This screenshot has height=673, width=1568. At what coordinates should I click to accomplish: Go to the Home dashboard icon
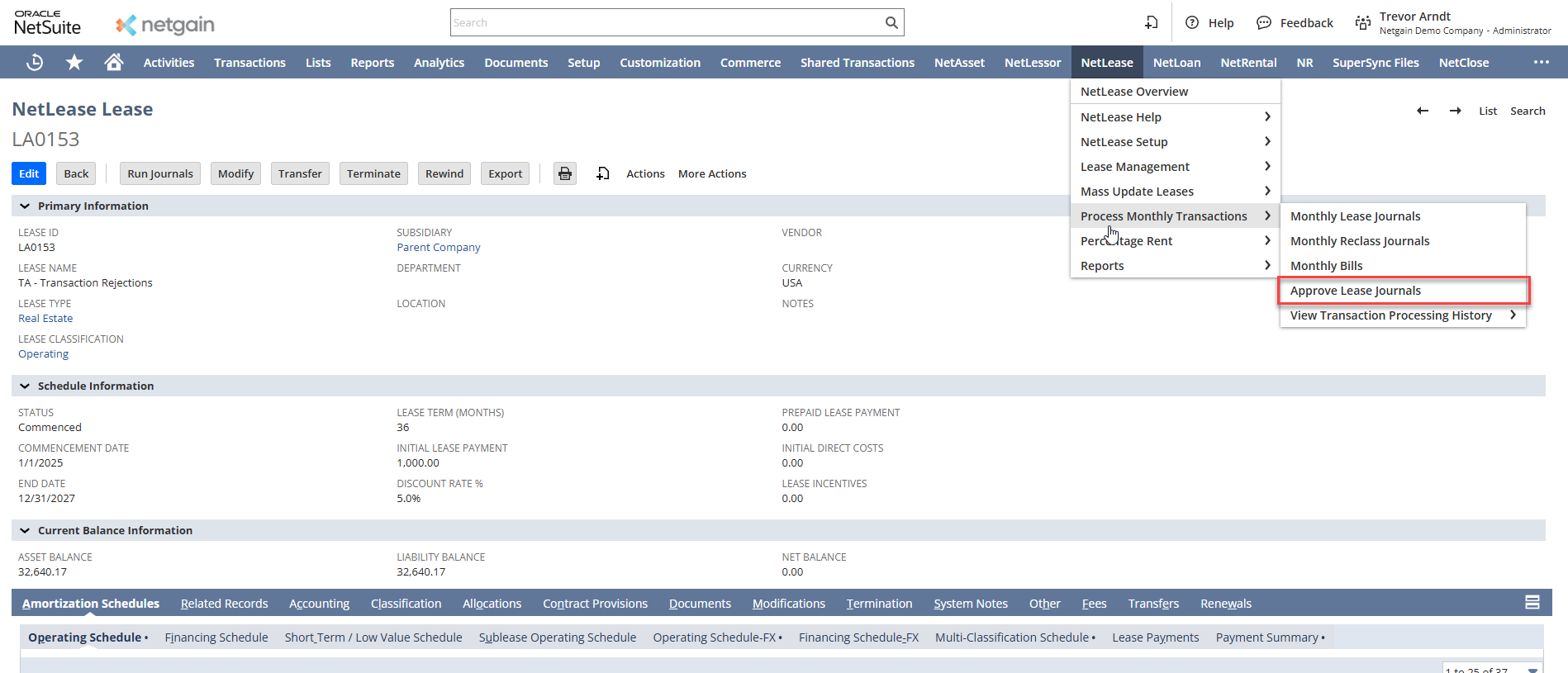114,62
